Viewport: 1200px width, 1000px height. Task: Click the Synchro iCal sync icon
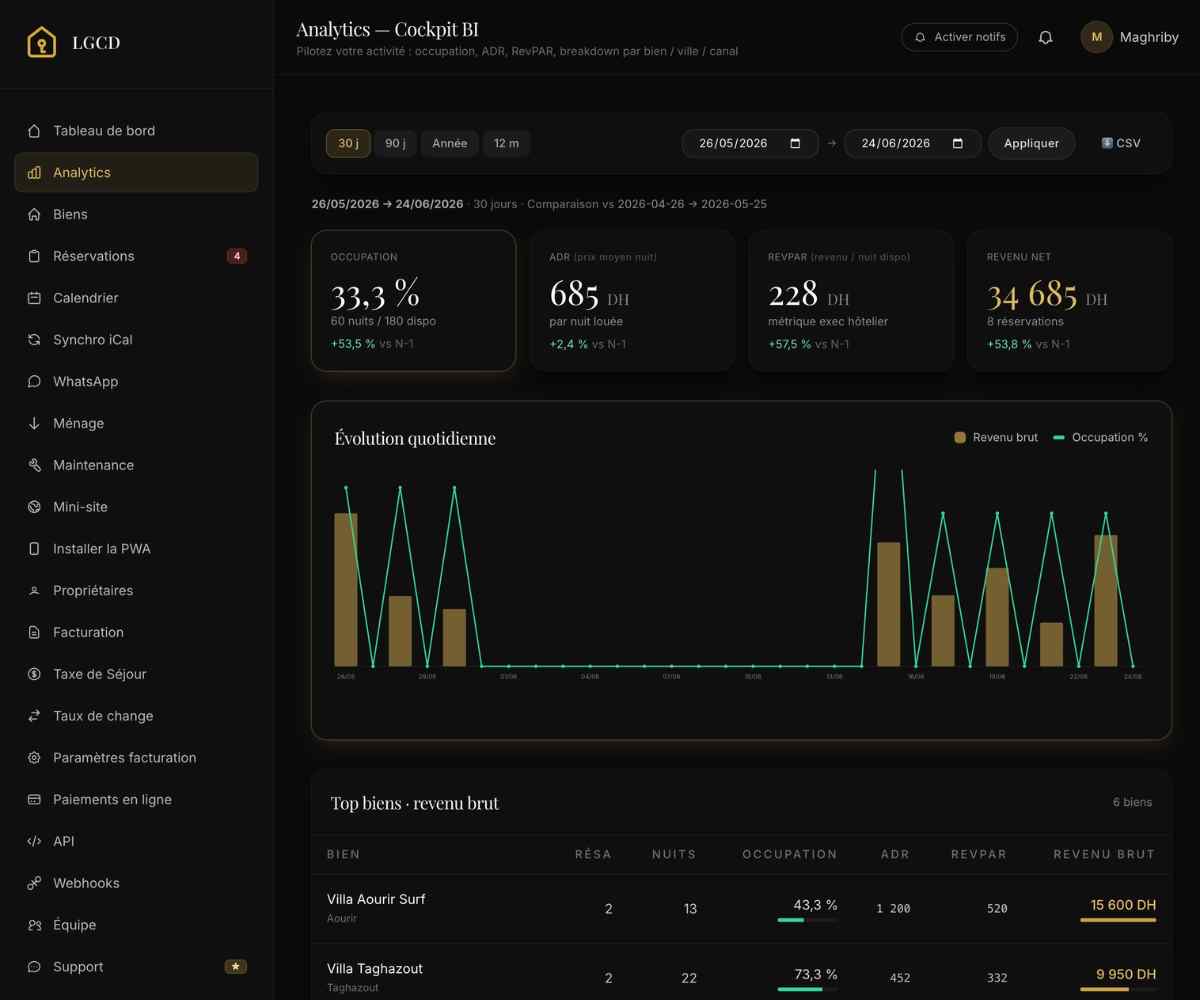[x=34, y=340]
